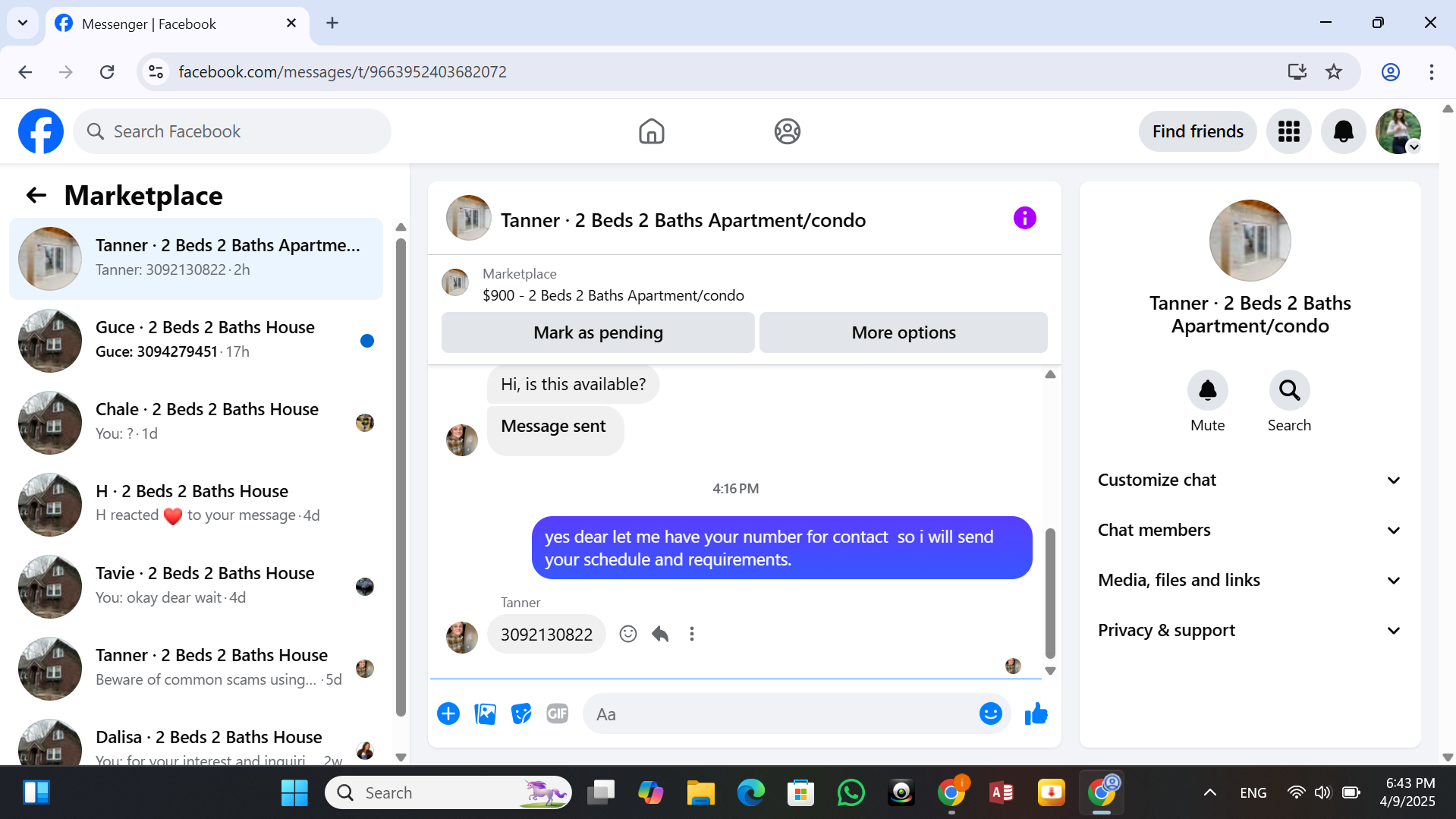Send a thumbs-up like
The width and height of the screenshot is (1456, 819).
1036,713
